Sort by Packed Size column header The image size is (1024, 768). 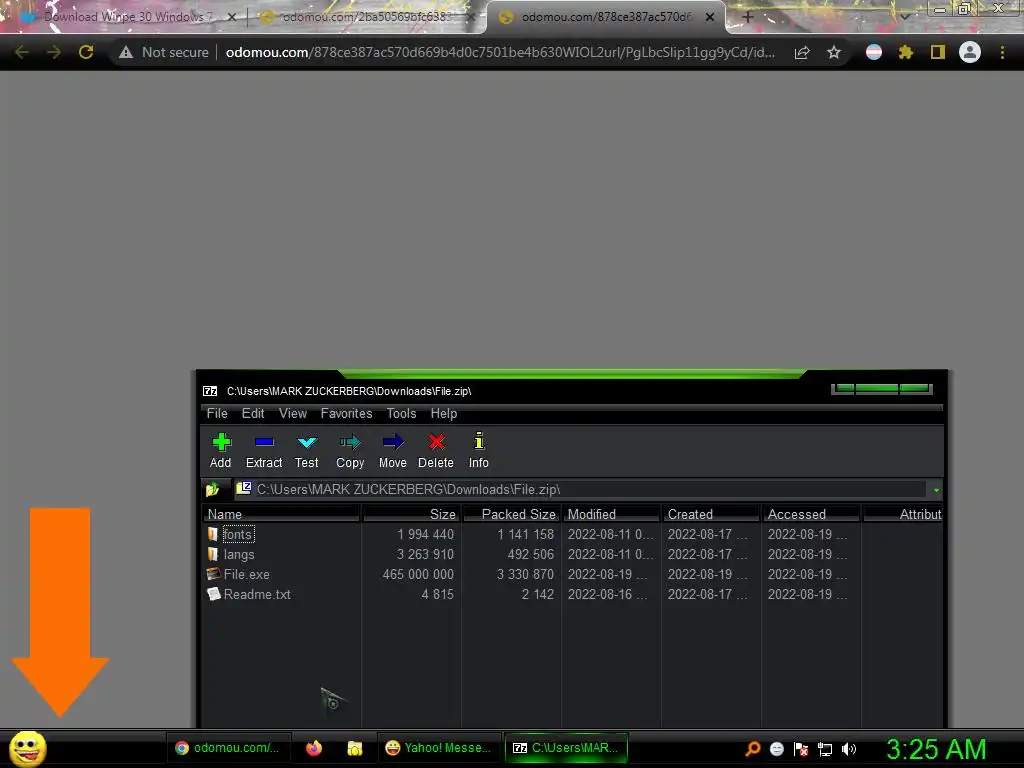point(511,514)
